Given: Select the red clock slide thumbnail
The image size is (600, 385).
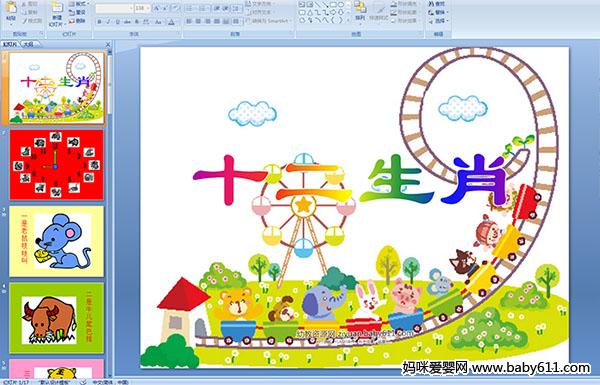Looking at the screenshot, I should 56,165.
